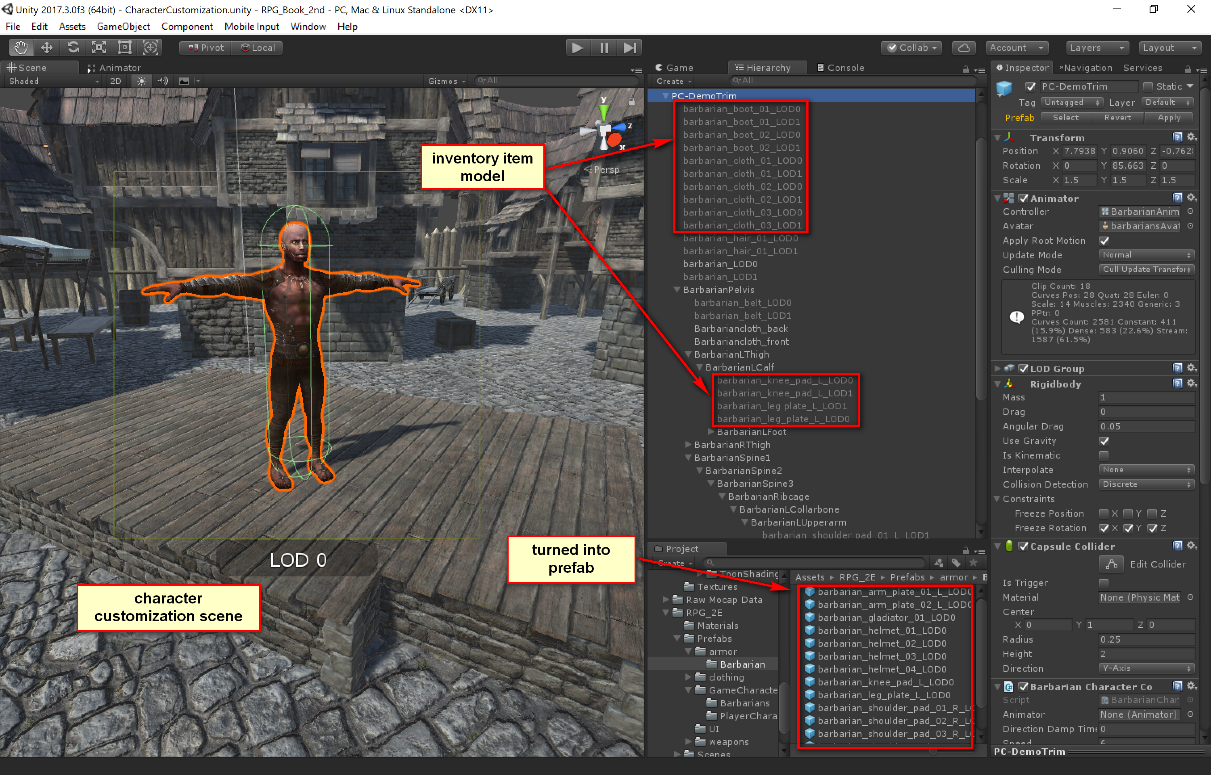
Task: Open the Component menu
Action: (187, 27)
